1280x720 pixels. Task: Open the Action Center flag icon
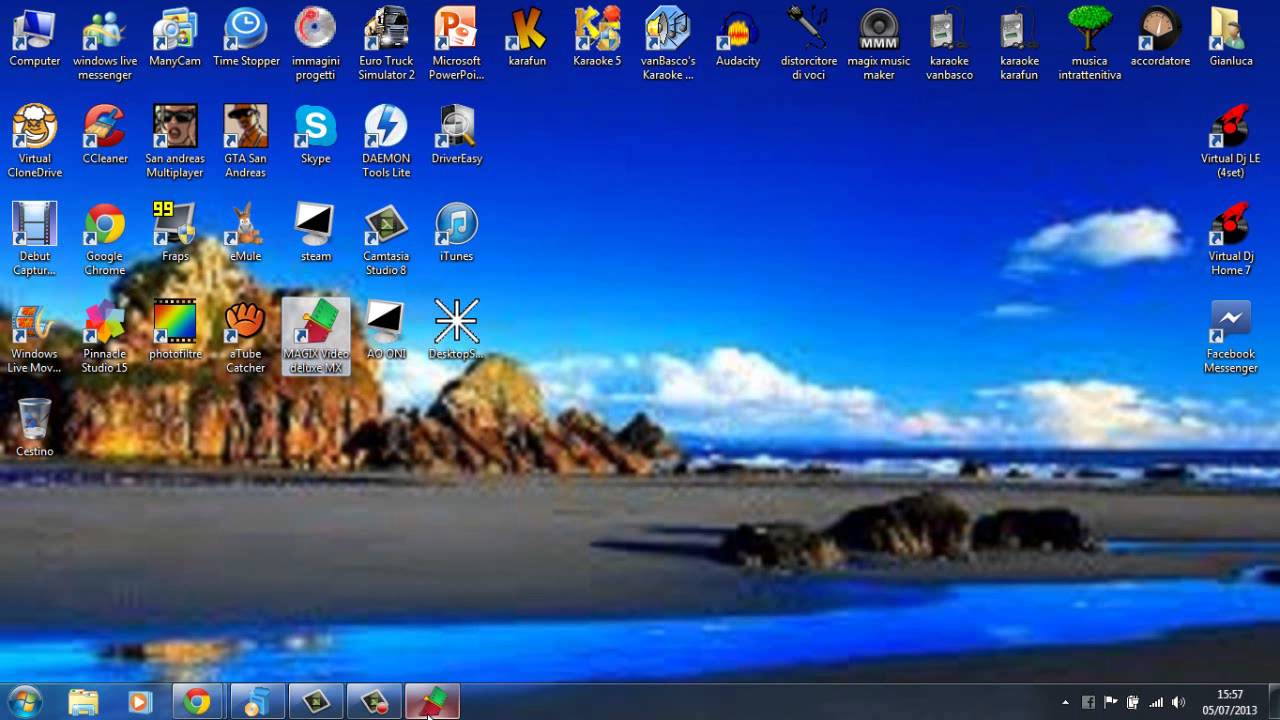[x=1111, y=702]
